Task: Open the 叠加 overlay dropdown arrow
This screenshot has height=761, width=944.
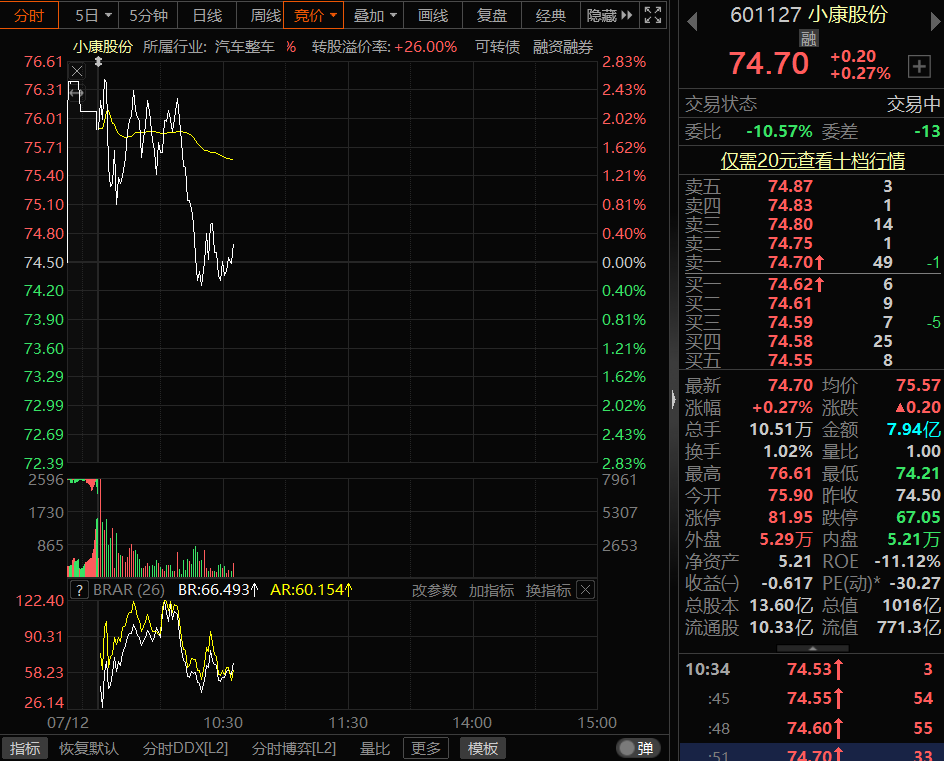Action: pyautogui.click(x=393, y=15)
